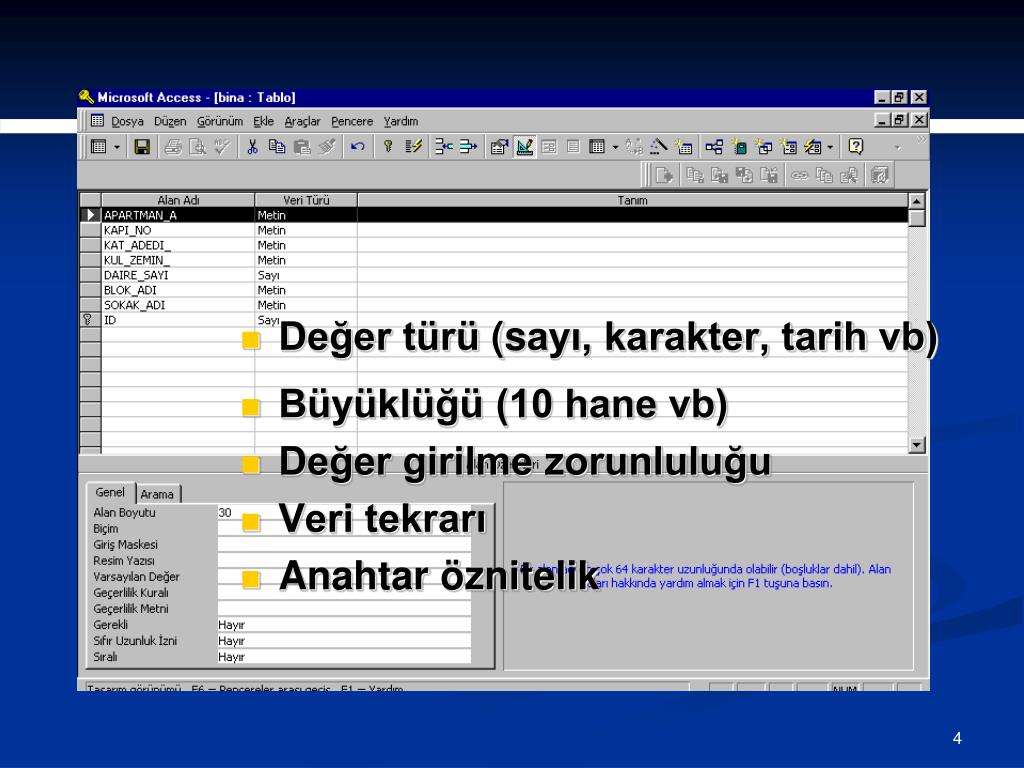This screenshot has width=1024, height=768.
Task: Click the Veri Türü column header
Action: 306,200
